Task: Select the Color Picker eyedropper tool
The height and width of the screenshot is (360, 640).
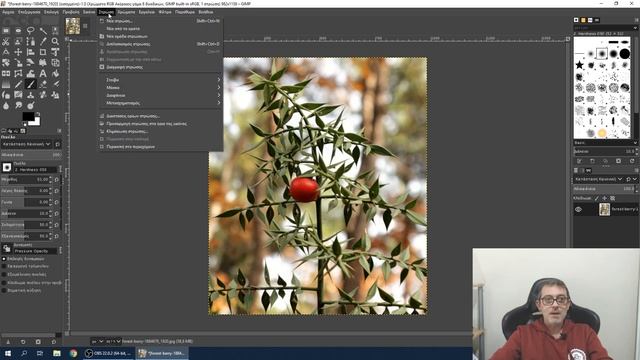Action: click(x=43, y=42)
